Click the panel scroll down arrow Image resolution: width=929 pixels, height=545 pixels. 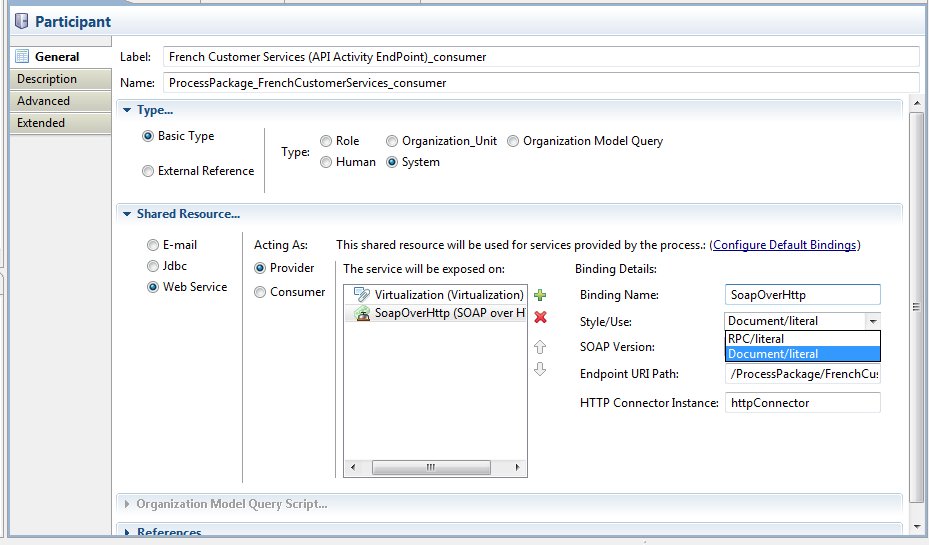coord(917,526)
